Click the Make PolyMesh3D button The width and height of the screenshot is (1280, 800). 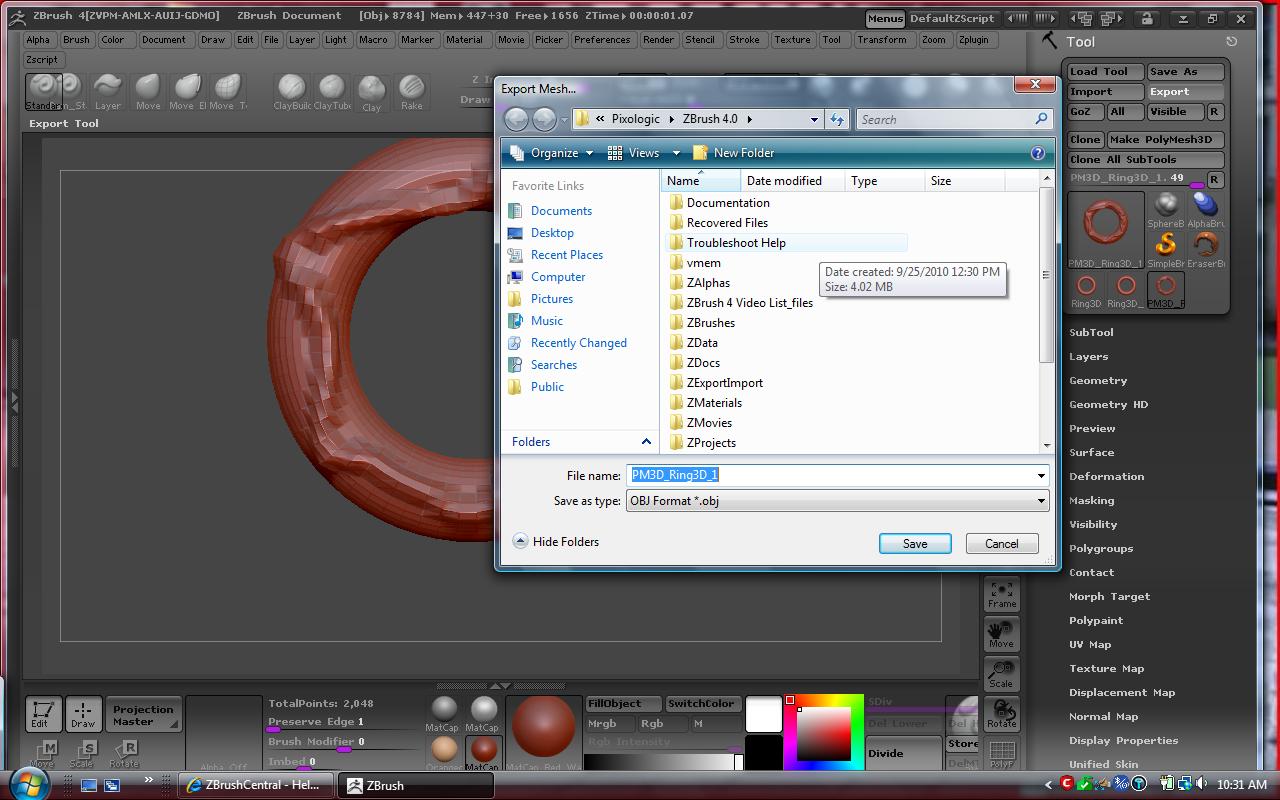[1165, 140]
